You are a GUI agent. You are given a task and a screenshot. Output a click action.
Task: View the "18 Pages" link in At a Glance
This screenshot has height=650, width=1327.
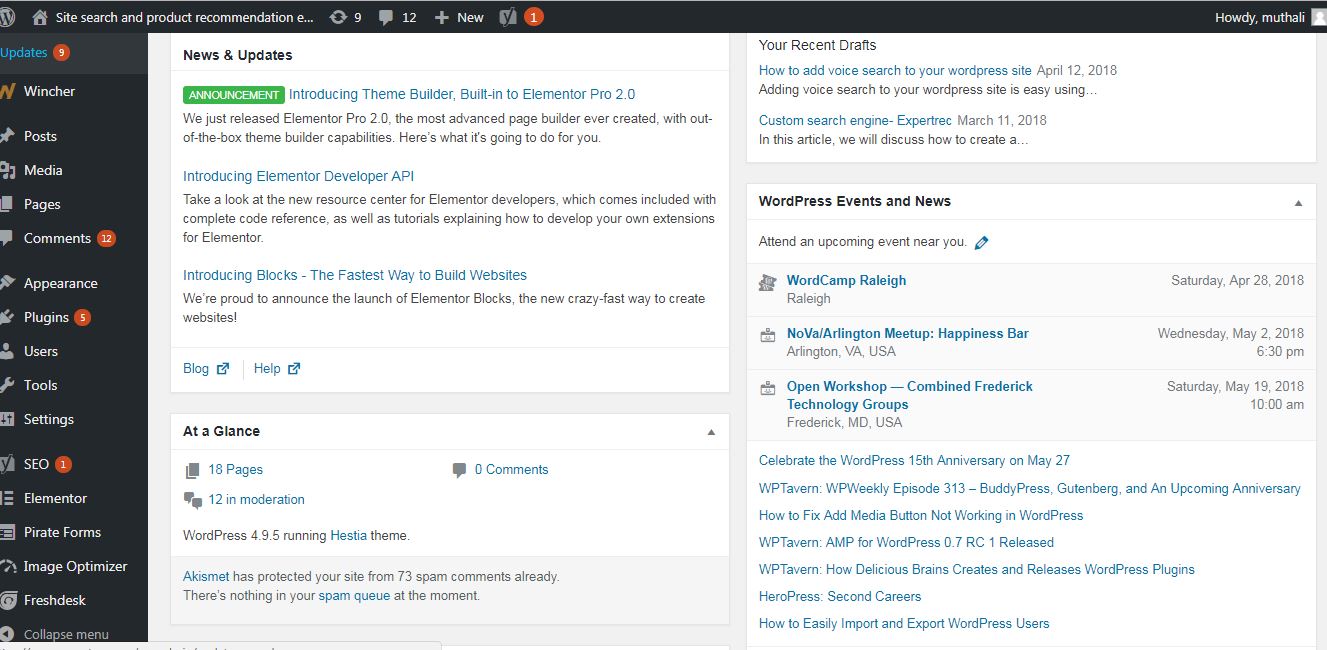pyautogui.click(x=235, y=469)
